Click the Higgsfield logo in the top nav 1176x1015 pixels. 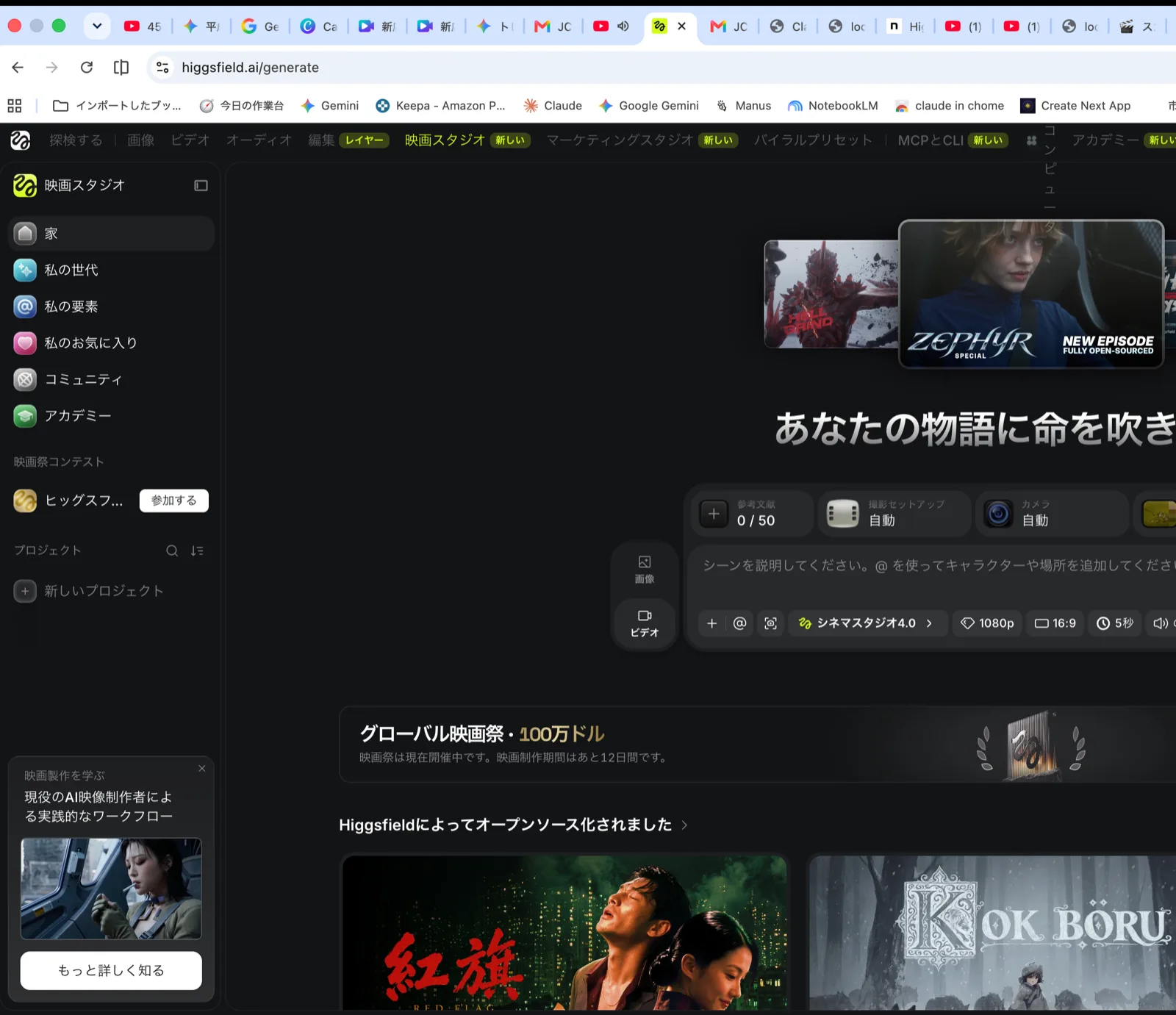21,140
